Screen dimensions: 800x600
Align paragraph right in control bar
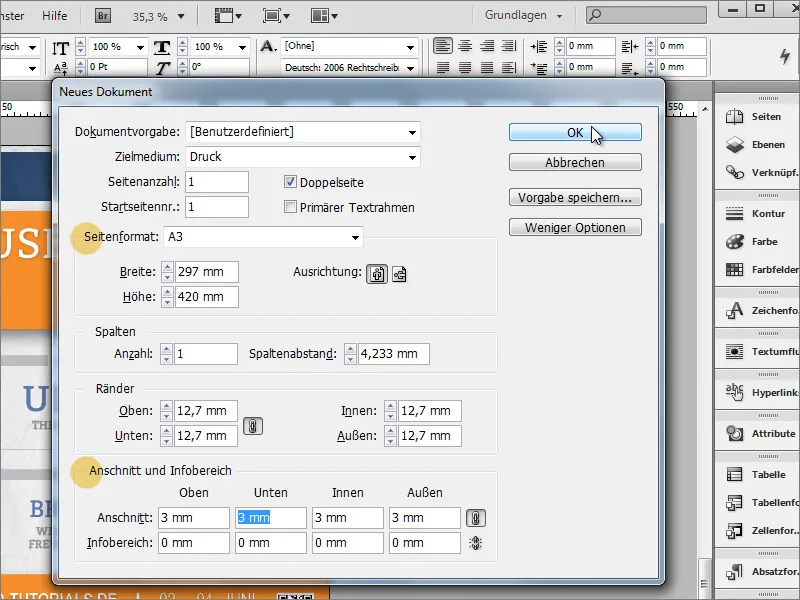click(487, 46)
